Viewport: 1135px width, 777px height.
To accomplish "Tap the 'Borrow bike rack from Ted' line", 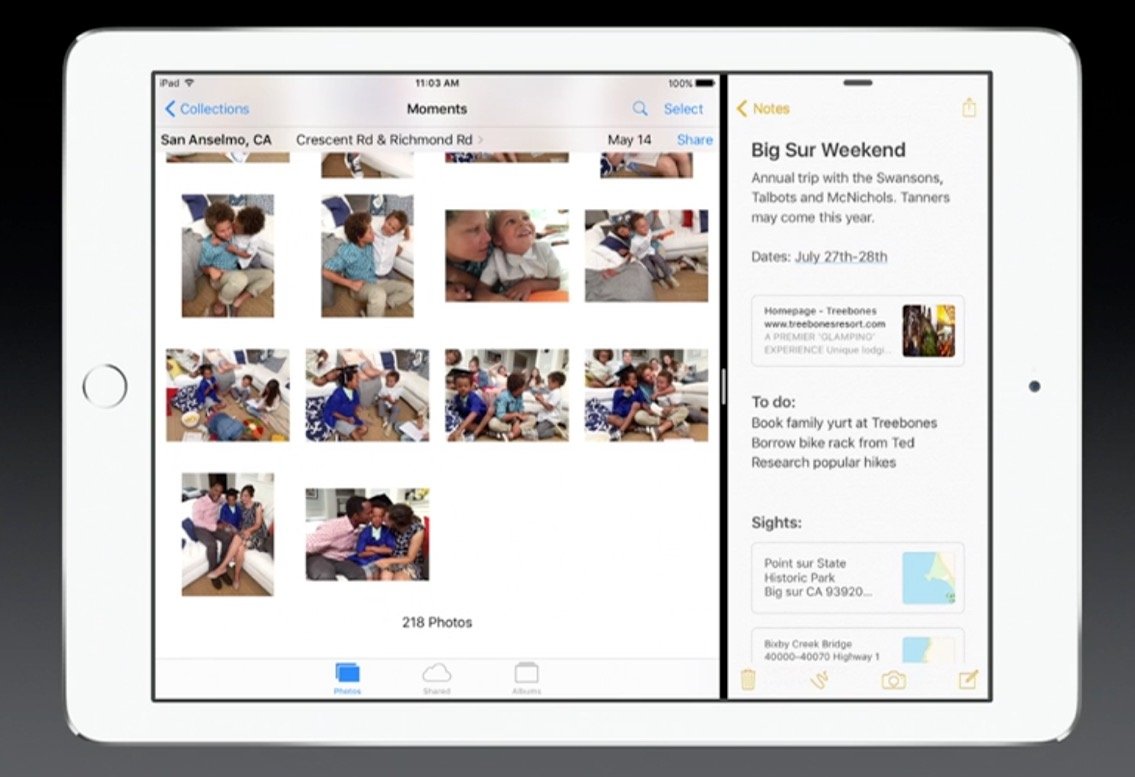I will 832,442.
